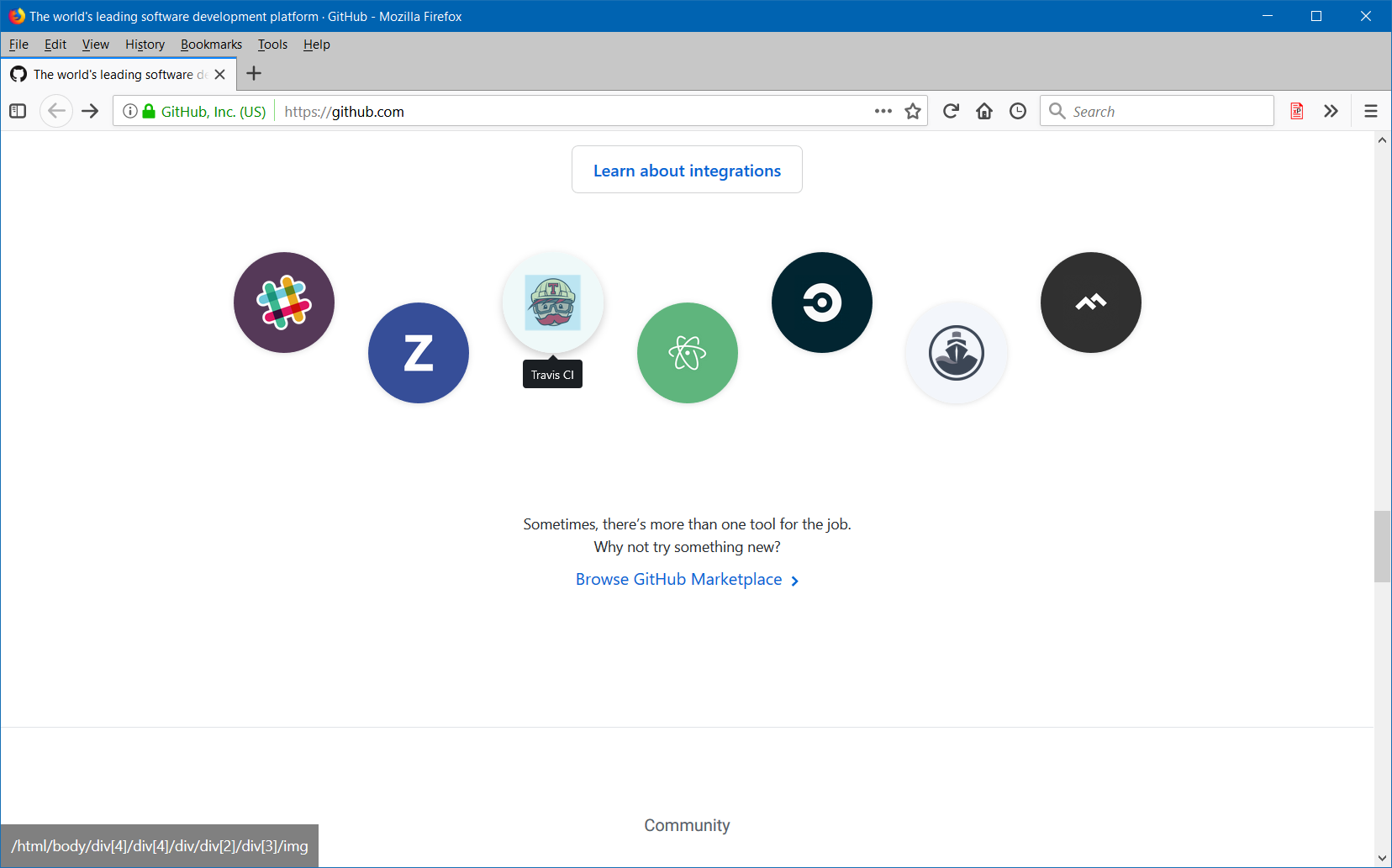Click the Learn about integrations button
Viewport: 1392px width, 868px height.
(687, 170)
